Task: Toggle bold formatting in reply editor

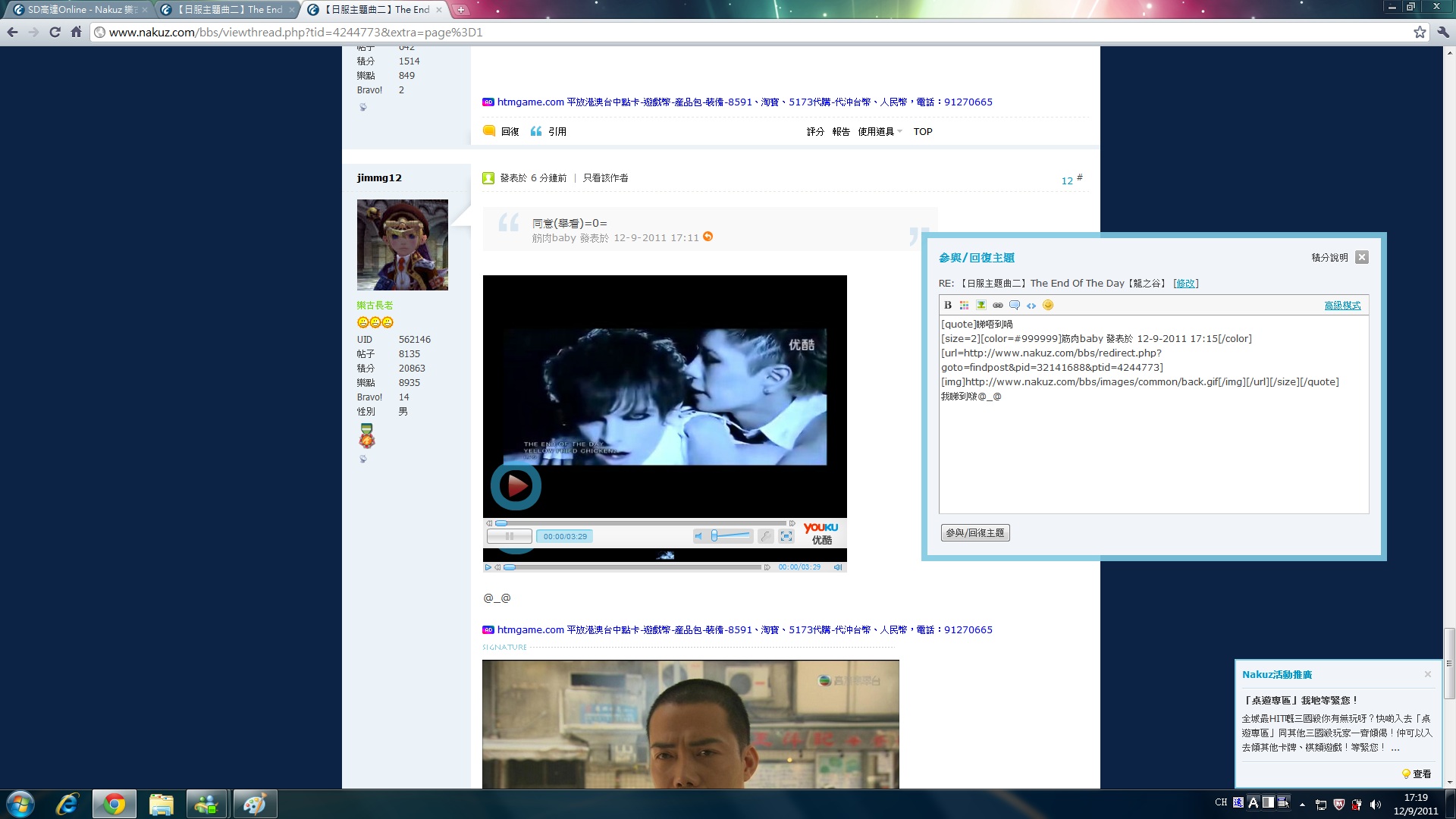Action: coord(948,306)
